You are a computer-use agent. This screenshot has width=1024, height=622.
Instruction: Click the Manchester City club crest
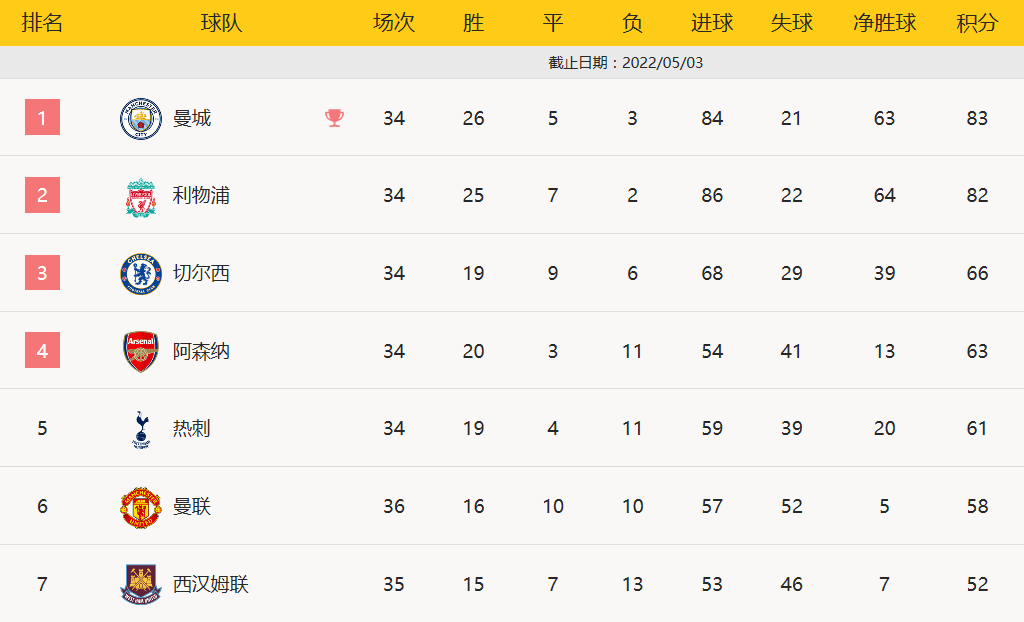[140, 119]
